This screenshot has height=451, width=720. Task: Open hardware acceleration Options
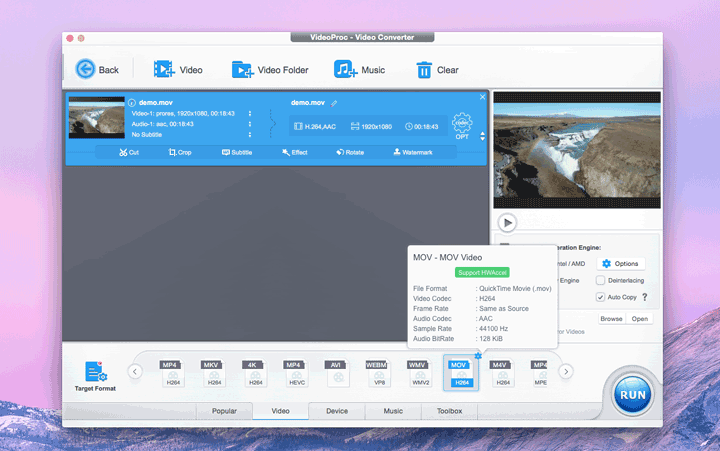point(621,264)
